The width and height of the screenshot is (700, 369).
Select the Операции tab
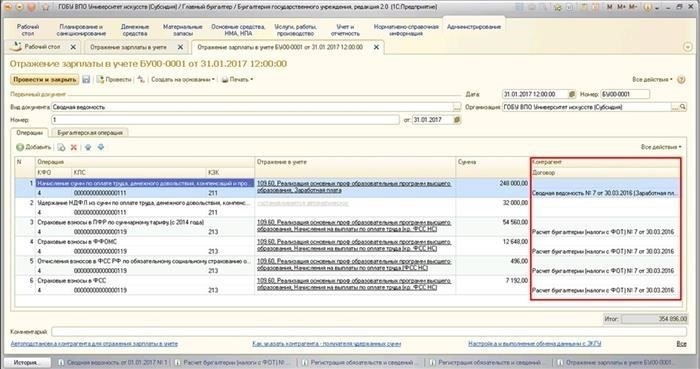point(29,133)
